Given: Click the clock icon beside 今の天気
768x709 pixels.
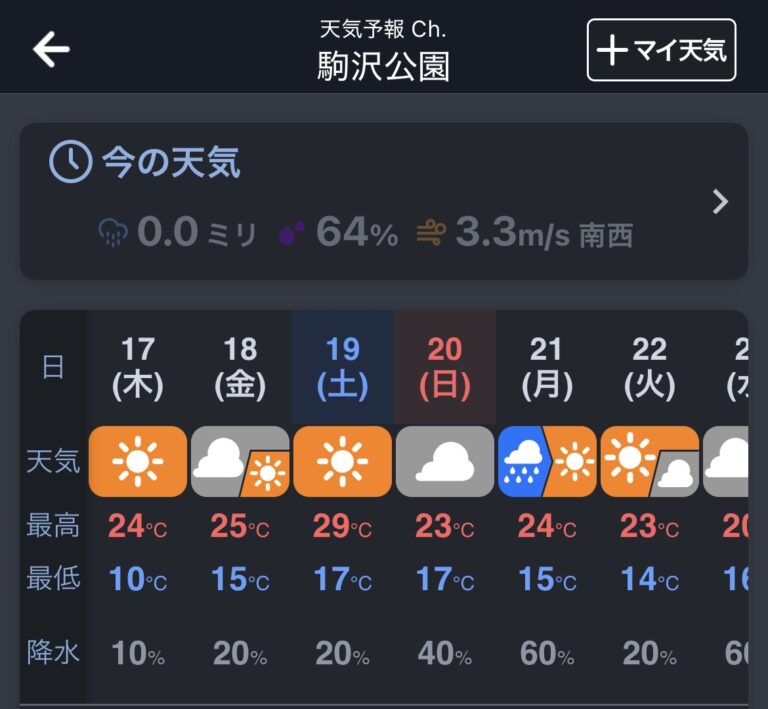Looking at the screenshot, I should click(x=71, y=162).
